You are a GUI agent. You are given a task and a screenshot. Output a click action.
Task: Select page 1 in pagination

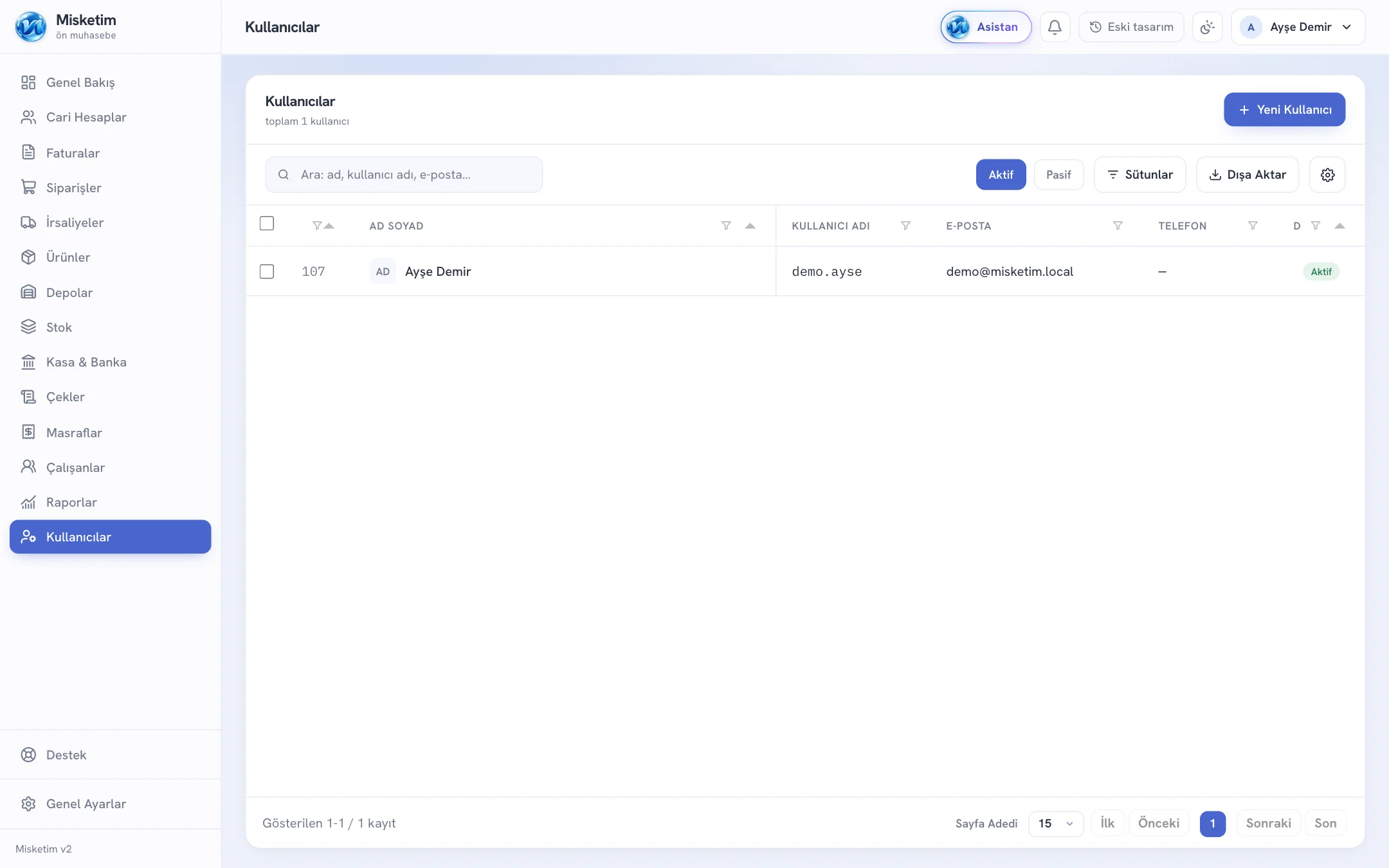[1212, 824]
